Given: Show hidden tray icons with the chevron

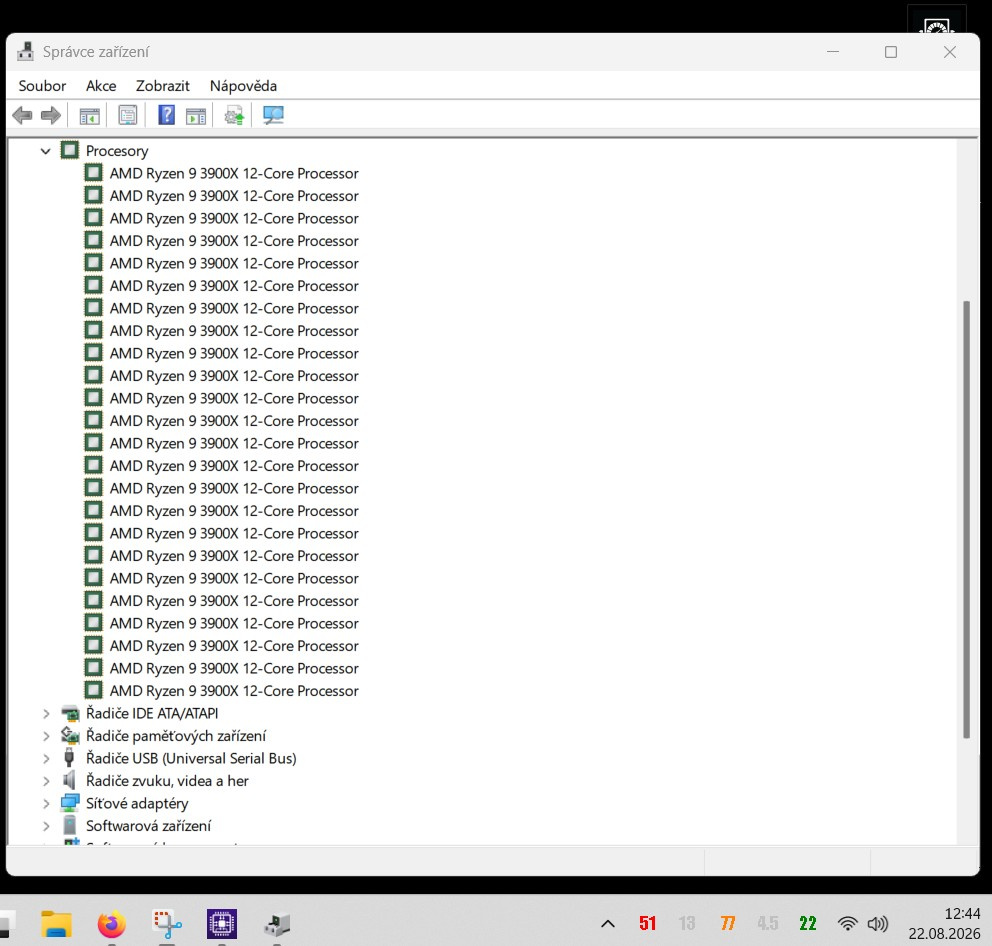Looking at the screenshot, I should [607, 924].
